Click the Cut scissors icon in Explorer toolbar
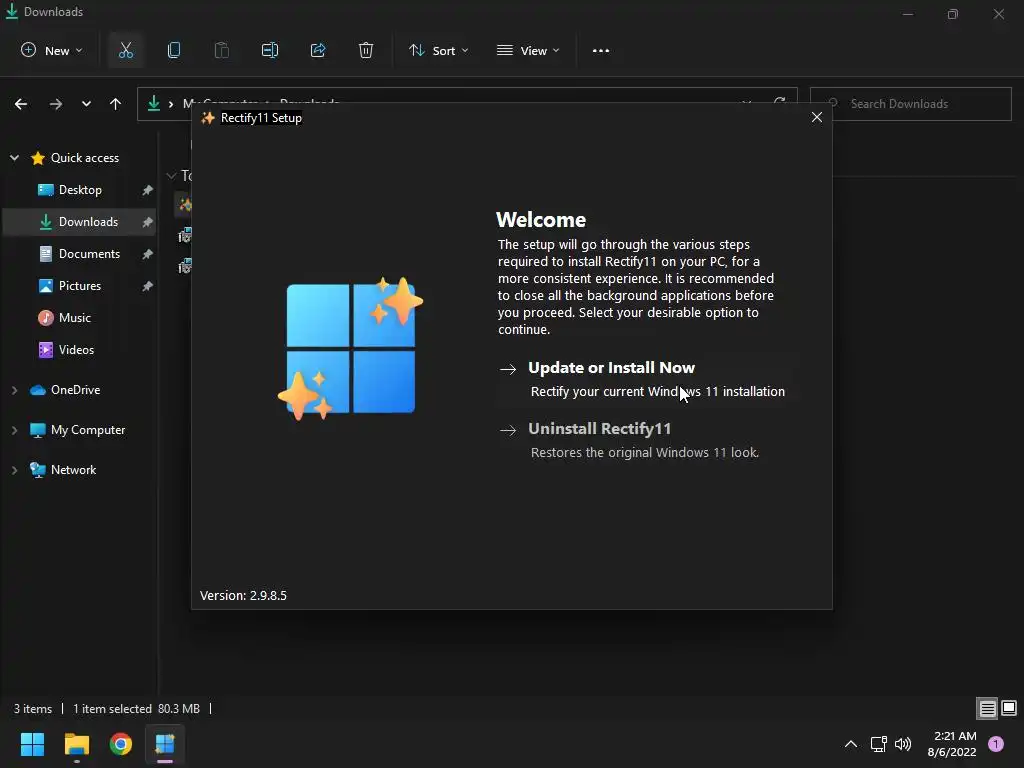 (x=125, y=50)
